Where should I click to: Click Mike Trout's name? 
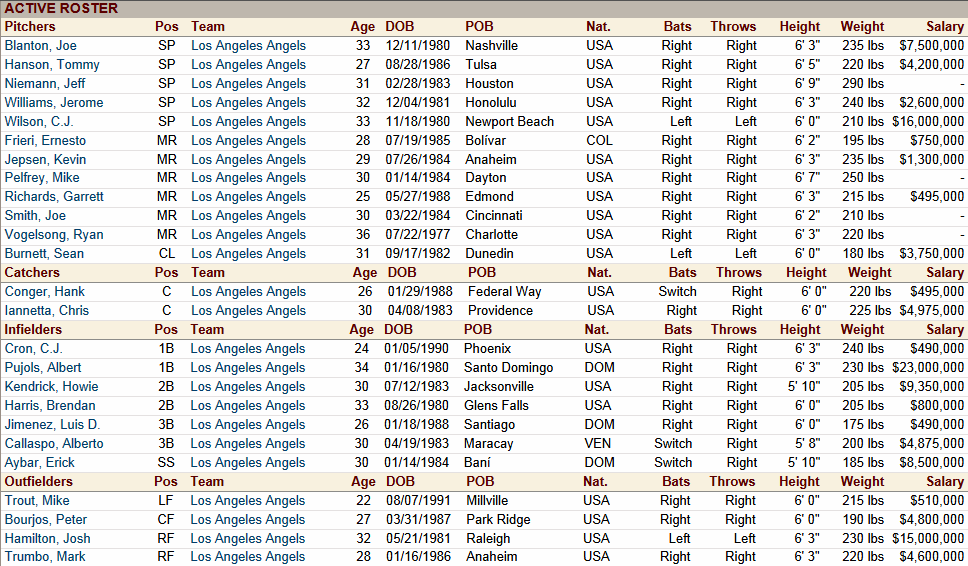35,500
